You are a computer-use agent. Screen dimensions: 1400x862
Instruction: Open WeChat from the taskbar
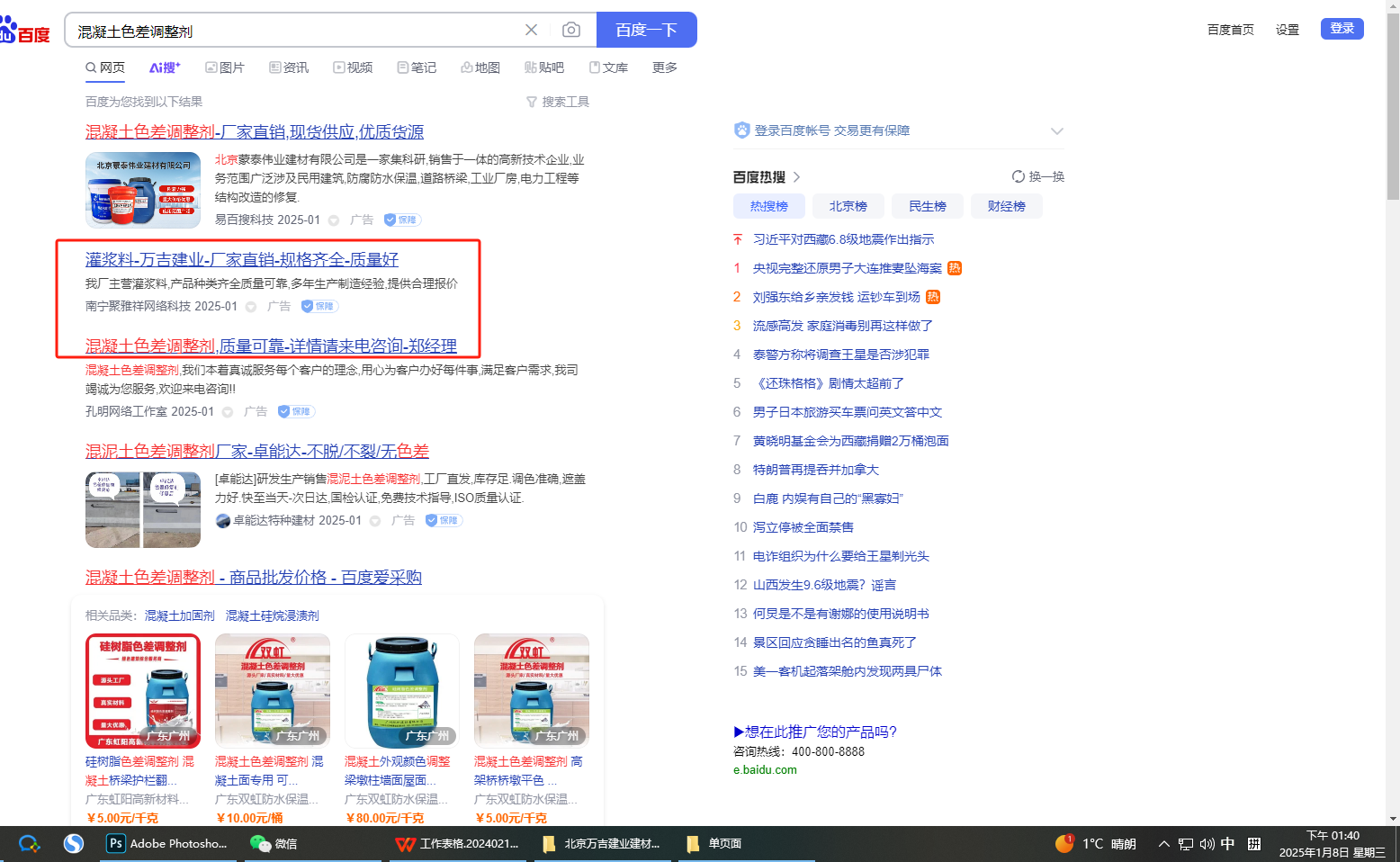tap(274, 843)
